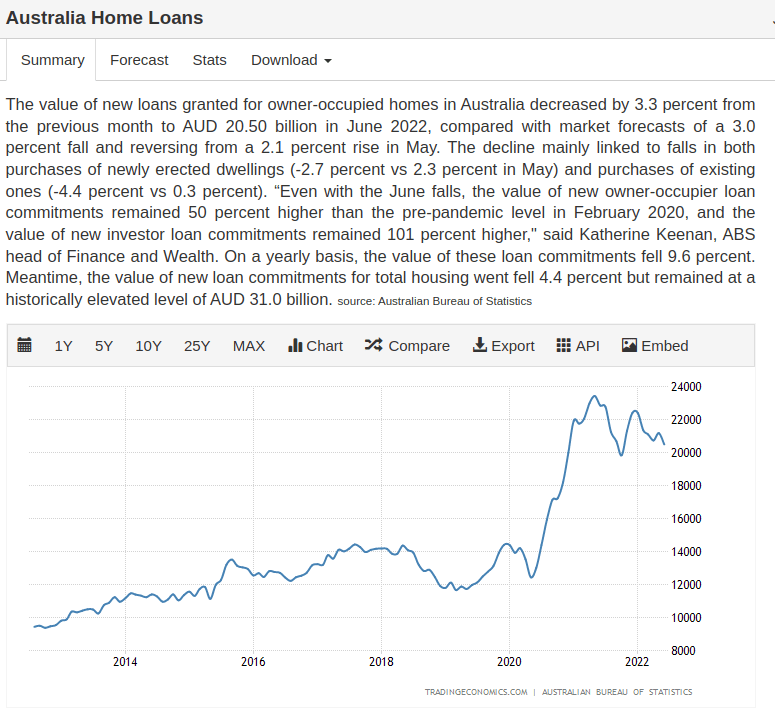This screenshot has height=718, width=775.
Task: Click the grid icon beside API
Action: click(563, 345)
